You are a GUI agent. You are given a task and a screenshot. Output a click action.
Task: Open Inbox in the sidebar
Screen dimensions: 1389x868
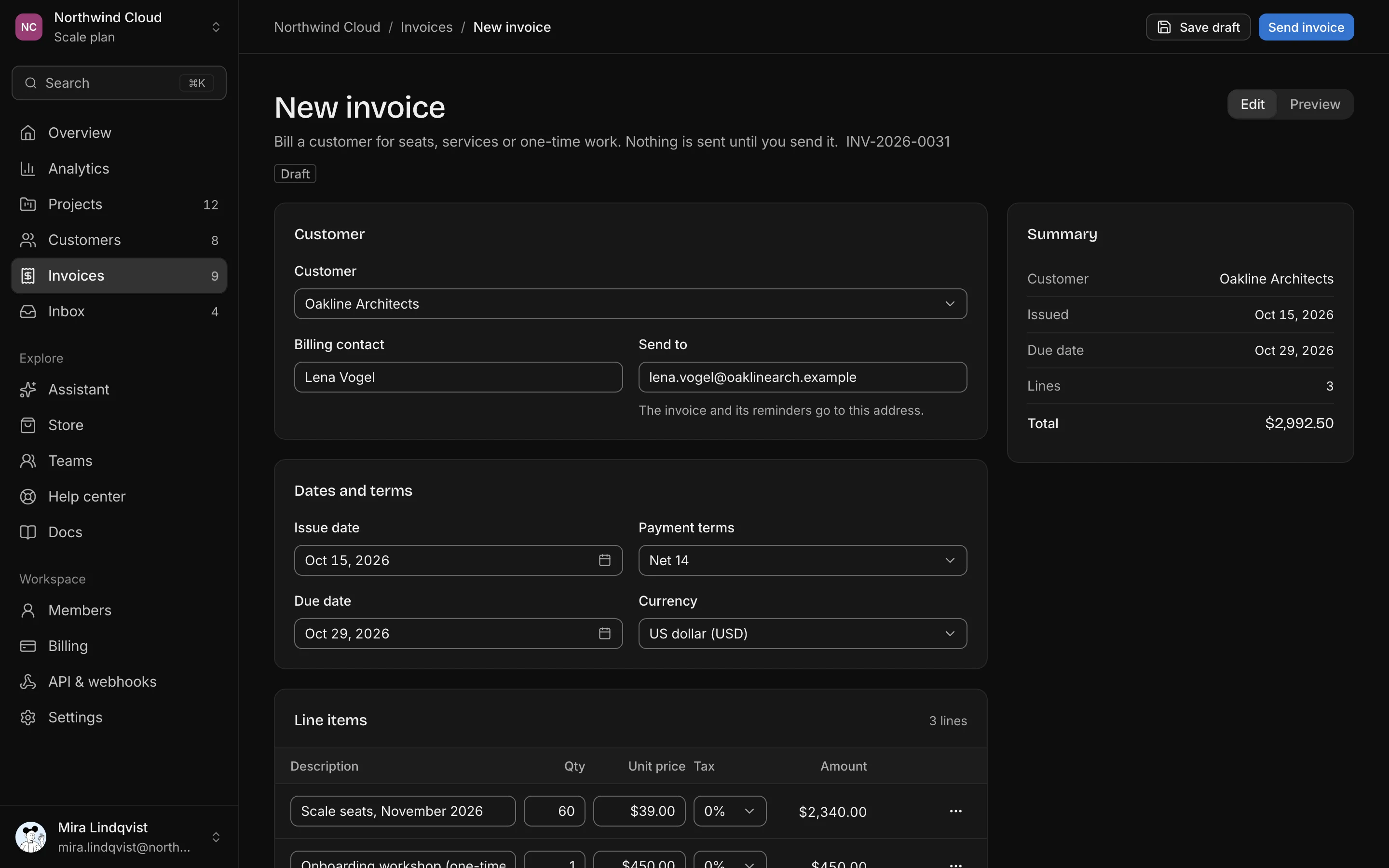tap(119, 311)
